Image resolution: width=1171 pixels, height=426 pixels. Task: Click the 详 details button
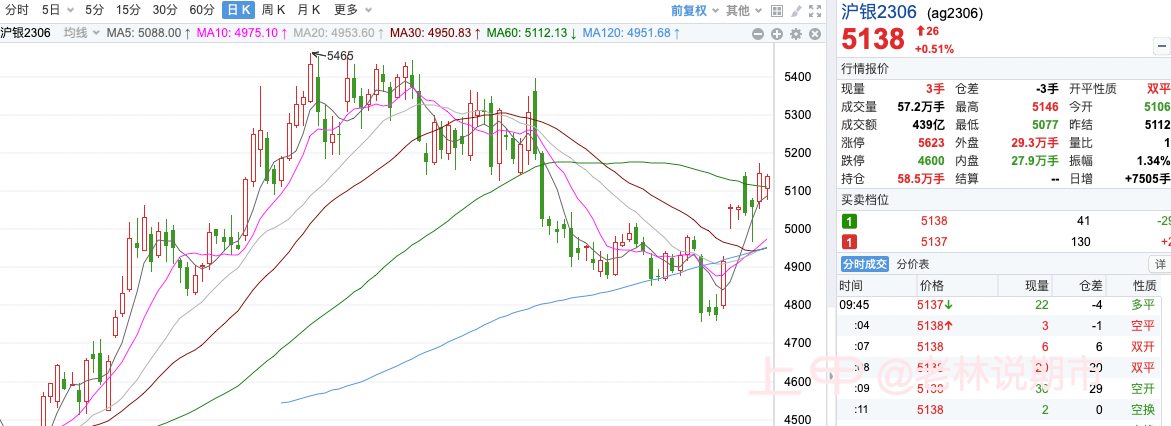click(1160, 264)
